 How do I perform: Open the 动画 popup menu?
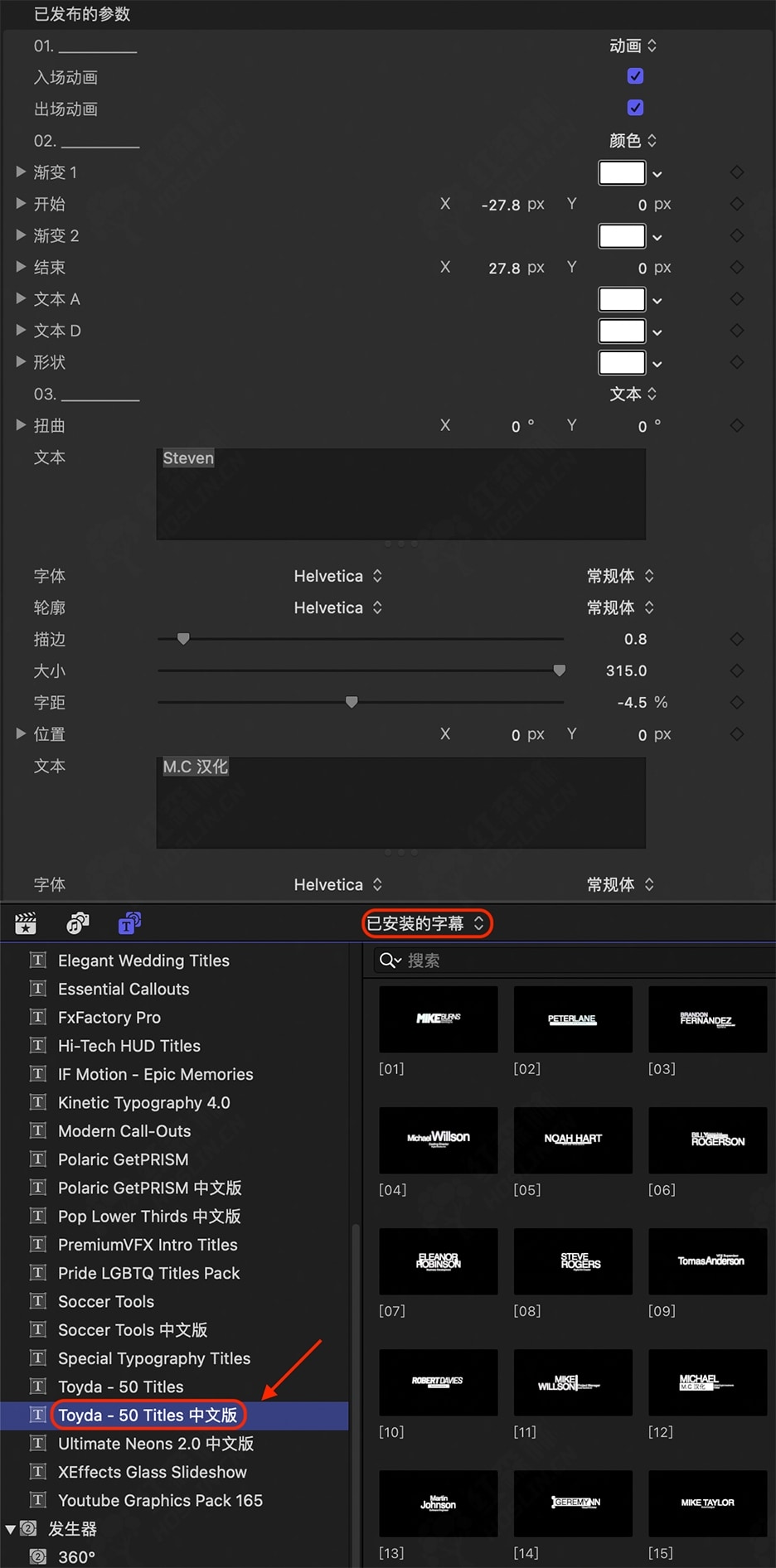633,46
